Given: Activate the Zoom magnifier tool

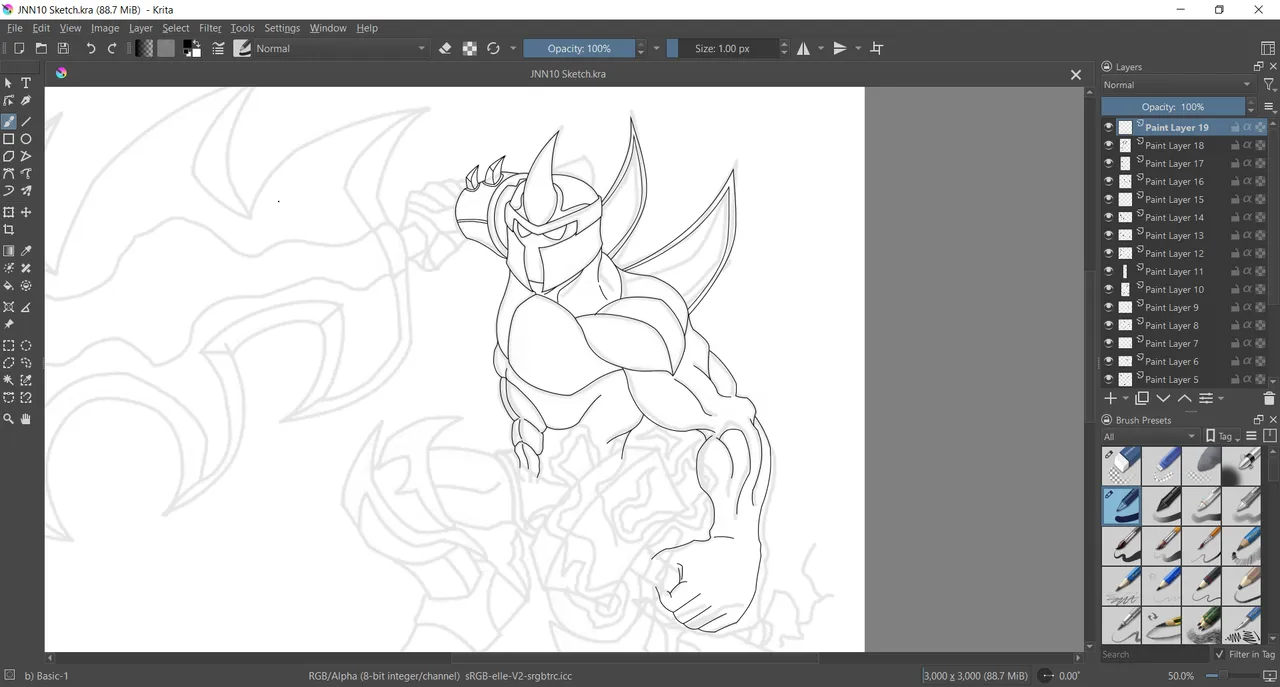Looking at the screenshot, I should pos(9,419).
